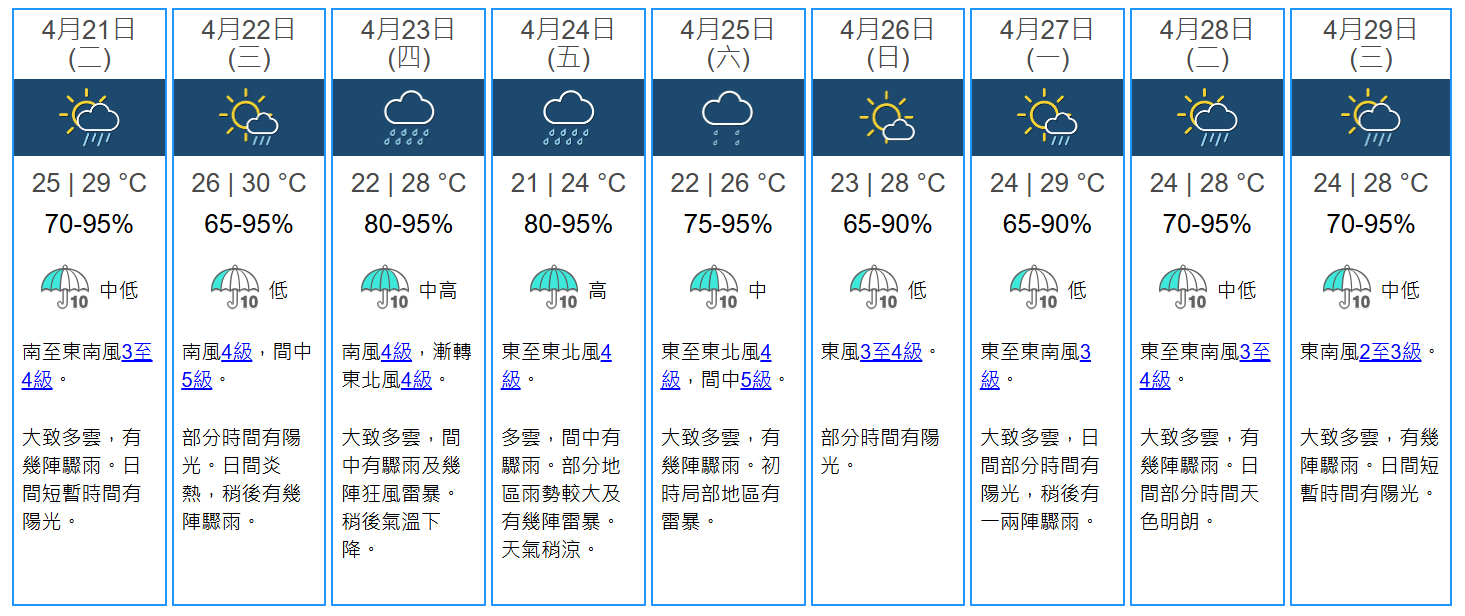This screenshot has width=1465, height=616.
Task: Select the 4月29日 (三) date header
Action: point(1370,44)
